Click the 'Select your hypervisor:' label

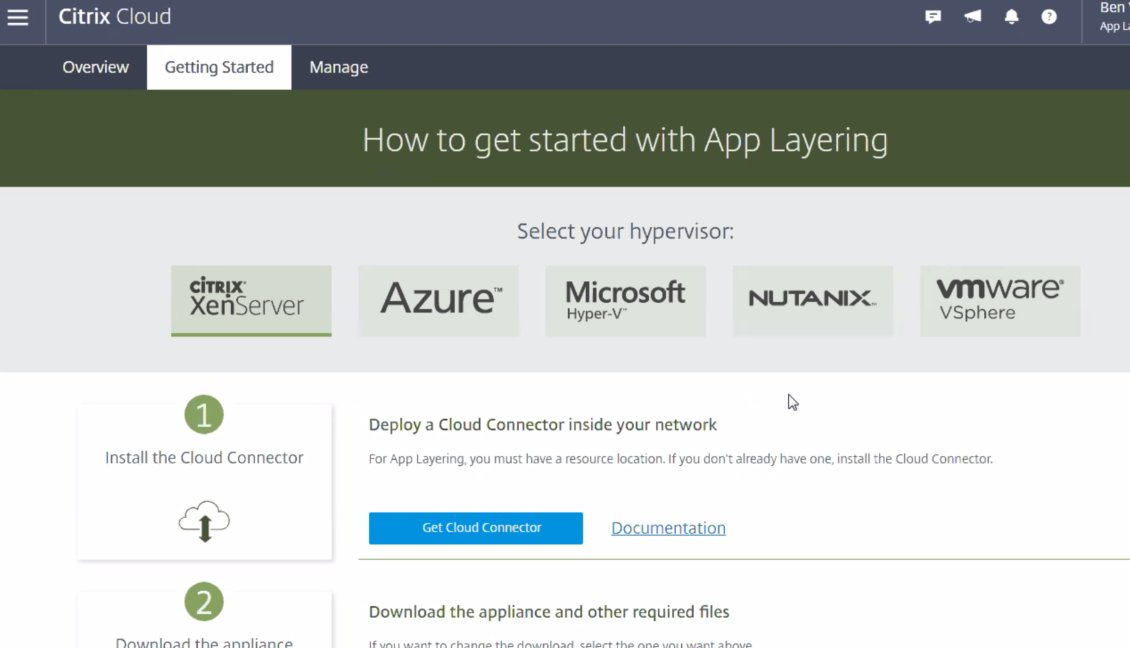pos(625,231)
